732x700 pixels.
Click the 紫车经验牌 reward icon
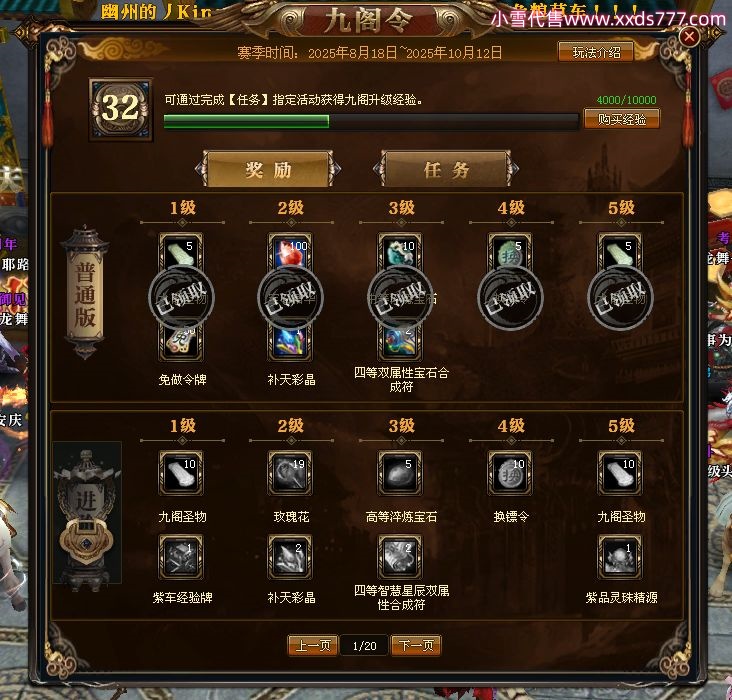coord(181,557)
